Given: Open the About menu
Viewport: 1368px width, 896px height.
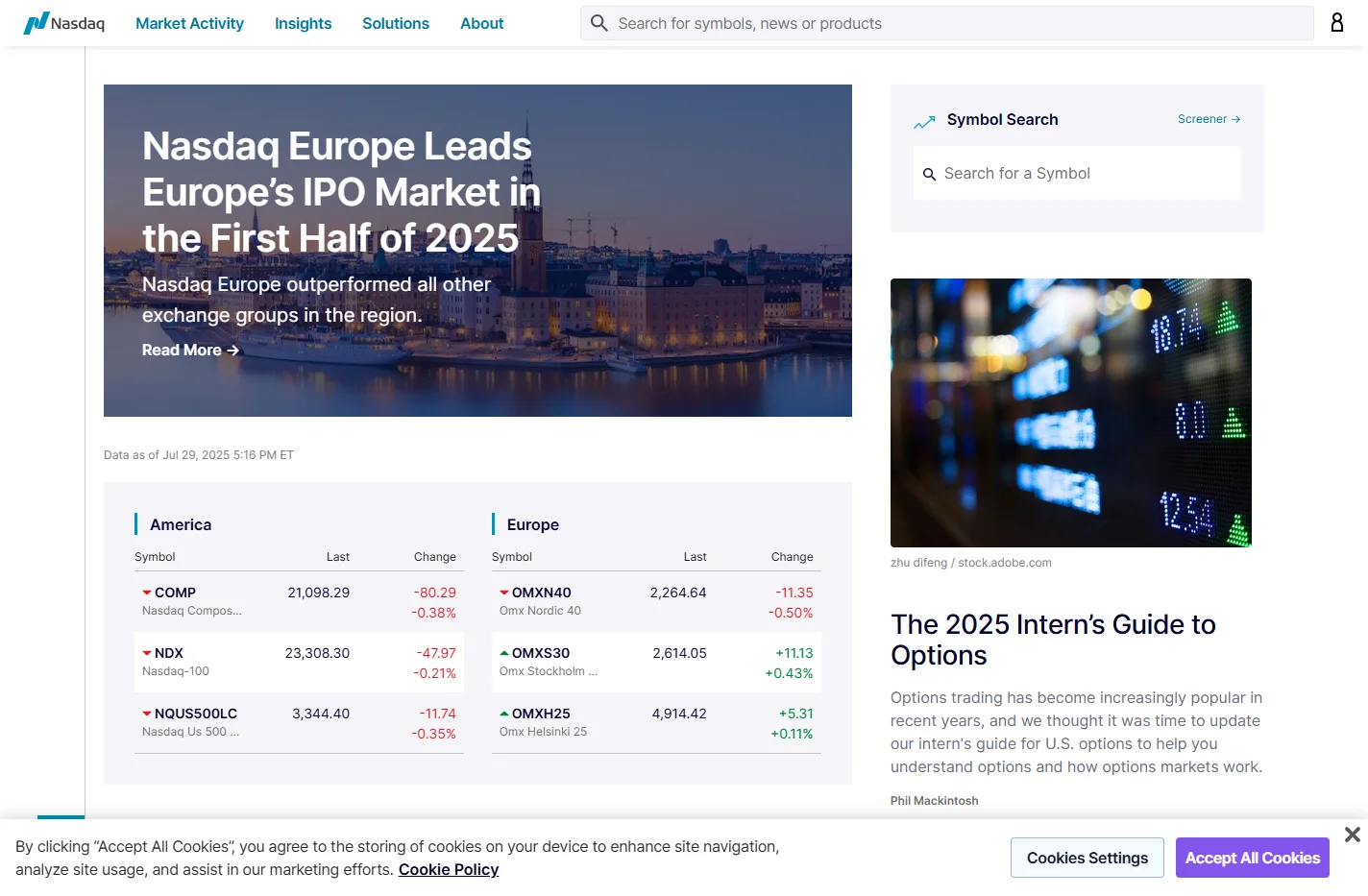Looking at the screenshot, I should (481, 23).
